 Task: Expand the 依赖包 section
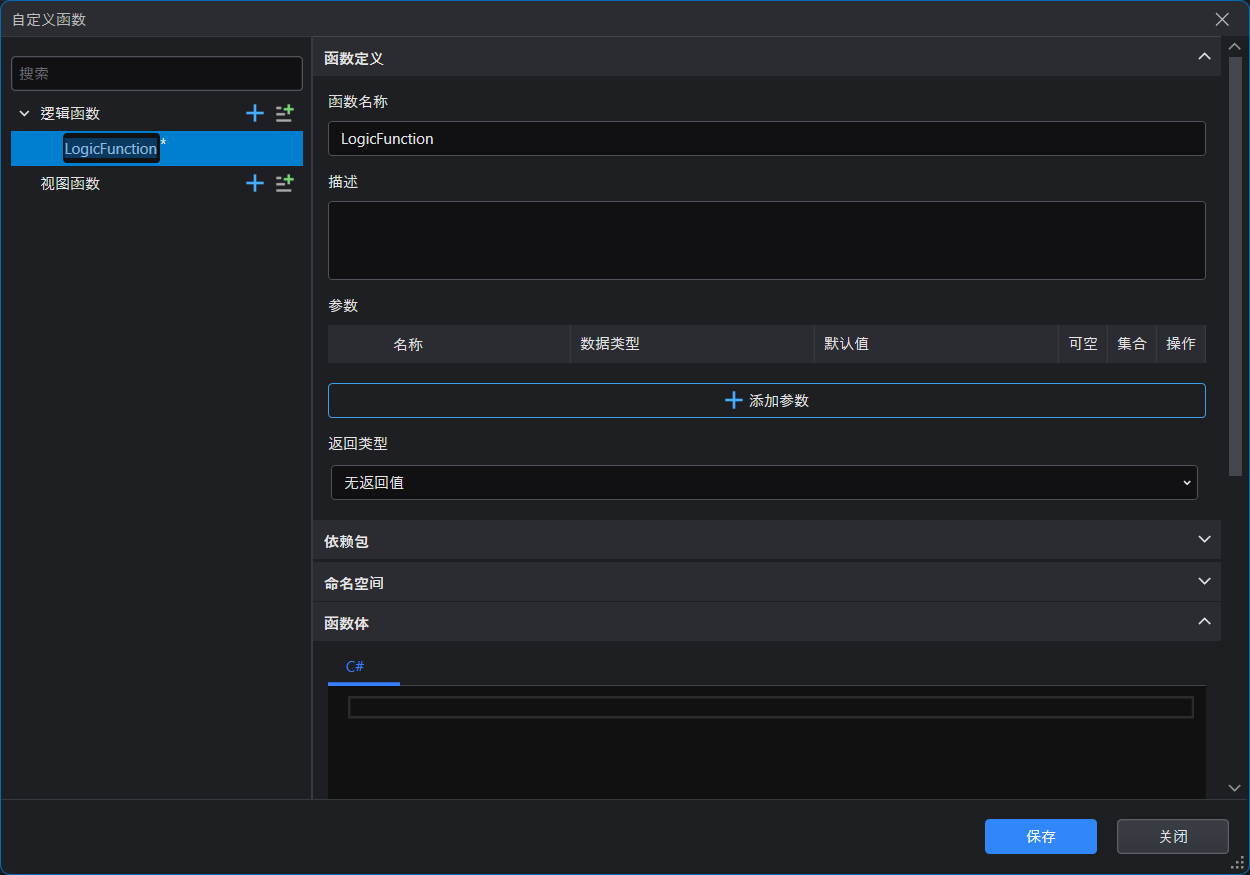coord(1204,540)
